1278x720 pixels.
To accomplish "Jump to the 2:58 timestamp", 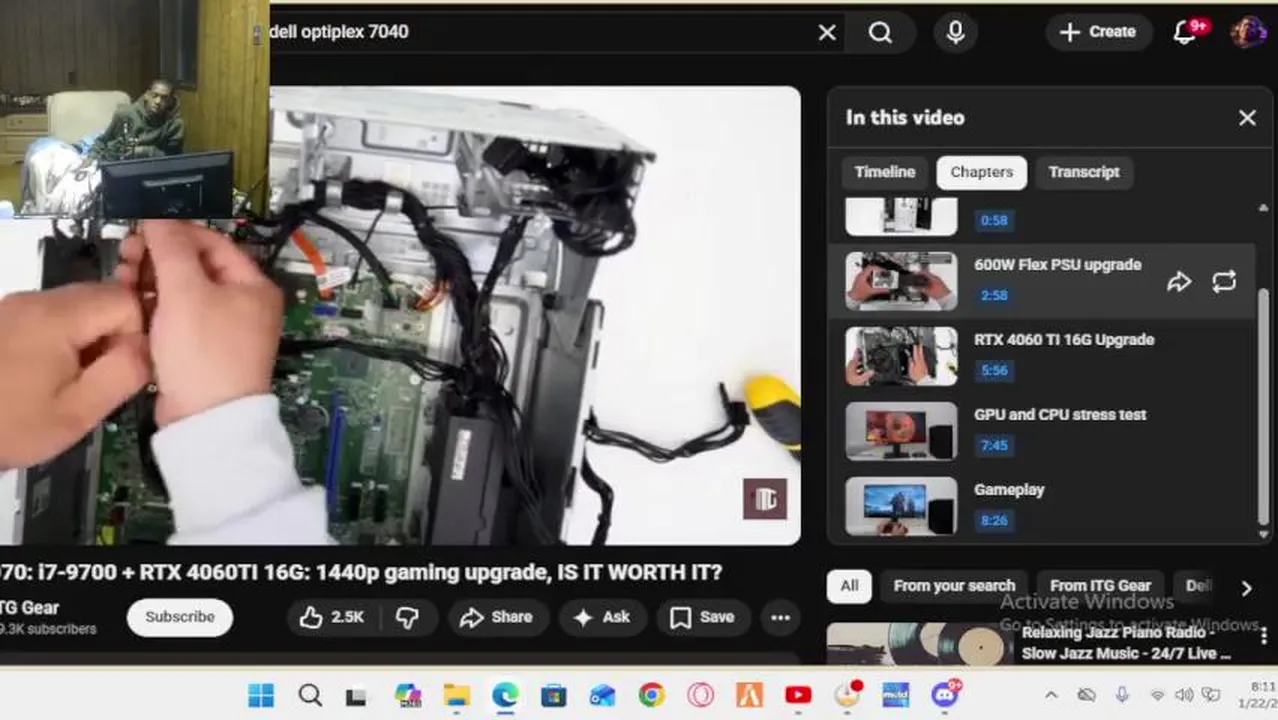I will [994, 295].
